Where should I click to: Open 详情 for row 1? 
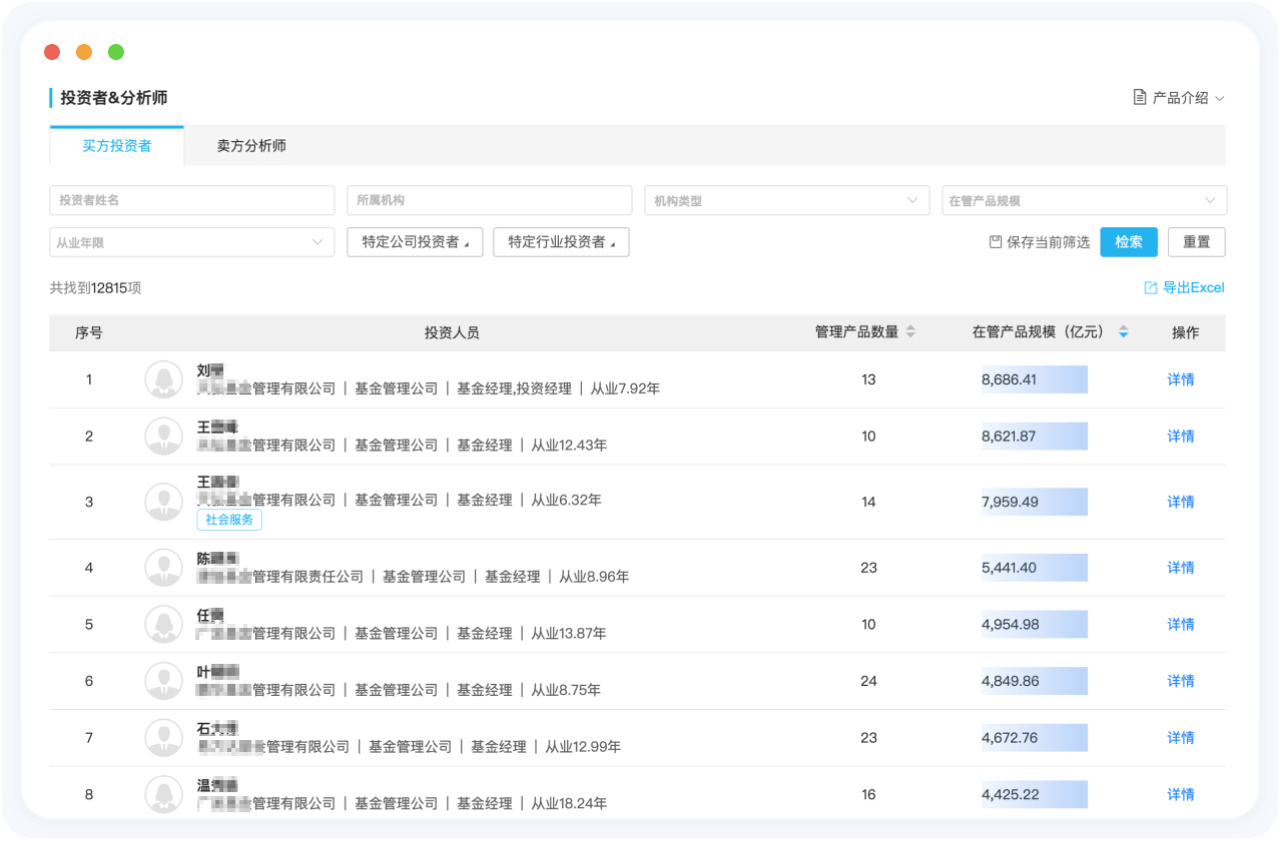(1181, 380)
